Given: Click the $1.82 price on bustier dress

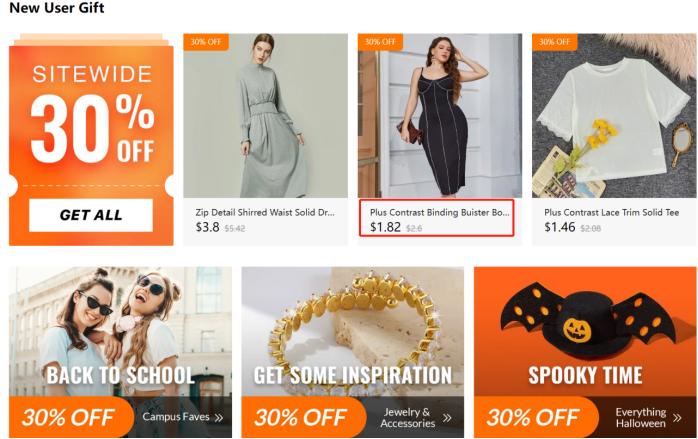Looking at the screenshot, I should [x=386, y=227].
